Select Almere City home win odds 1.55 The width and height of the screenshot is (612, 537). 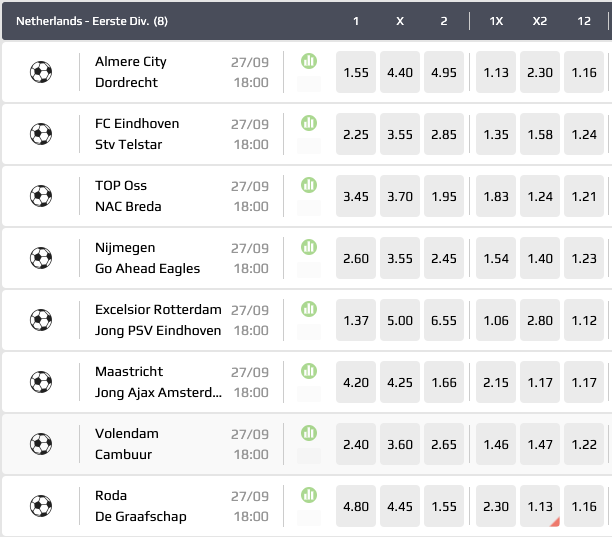[356, 72]
